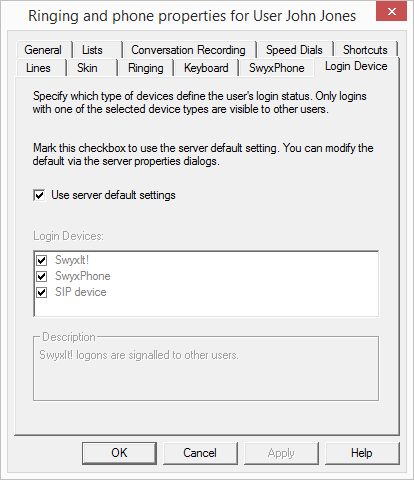Switch to the Skin tab
The width and height of the screenshot is (414, 480).
[x=87, y=68]
